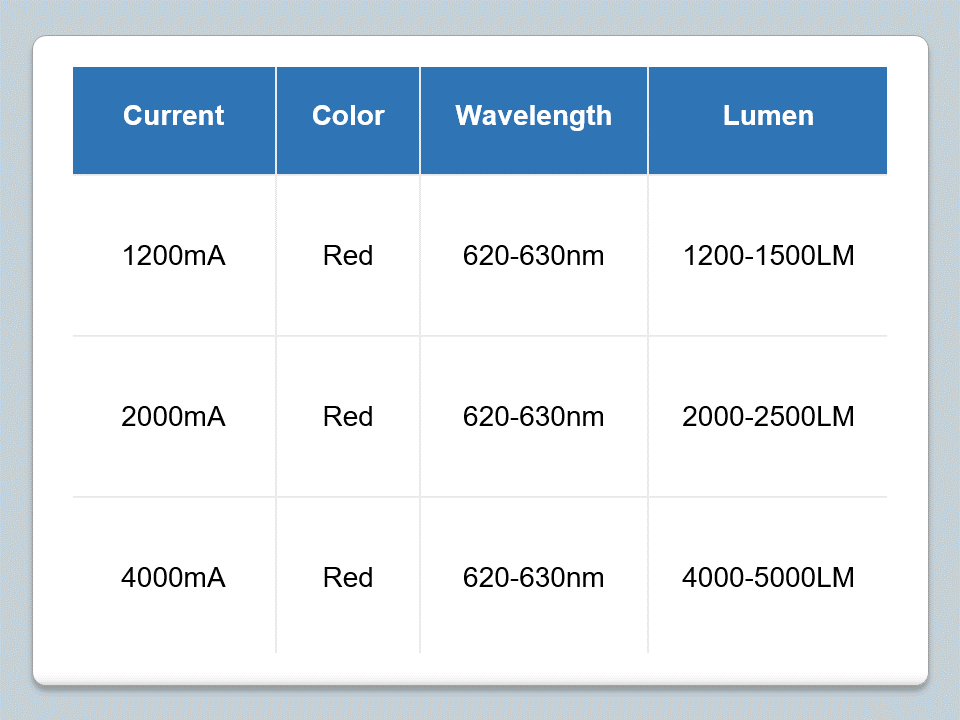This screenshot has height=720, width=960.
Task: Select the 4000-5000LM lumen cell
Action: click(x=768, y=578)
